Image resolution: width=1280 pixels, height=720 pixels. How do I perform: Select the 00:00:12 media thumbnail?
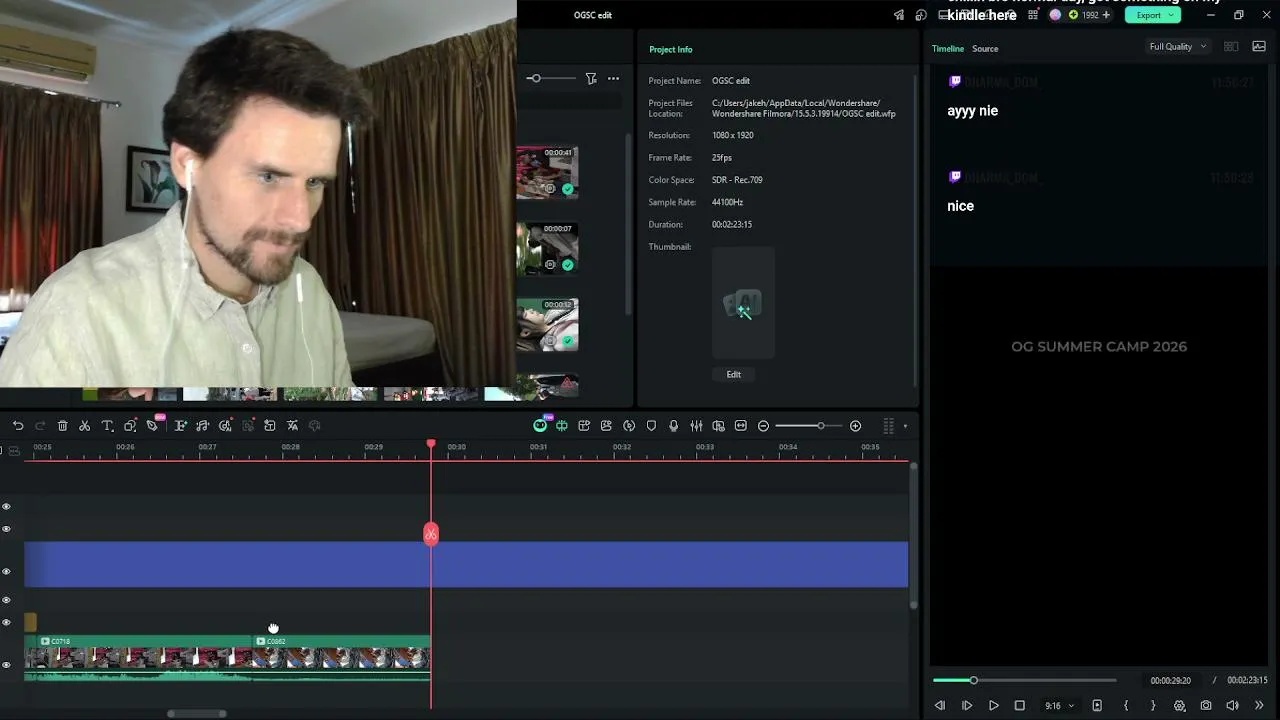click(547, 324)
